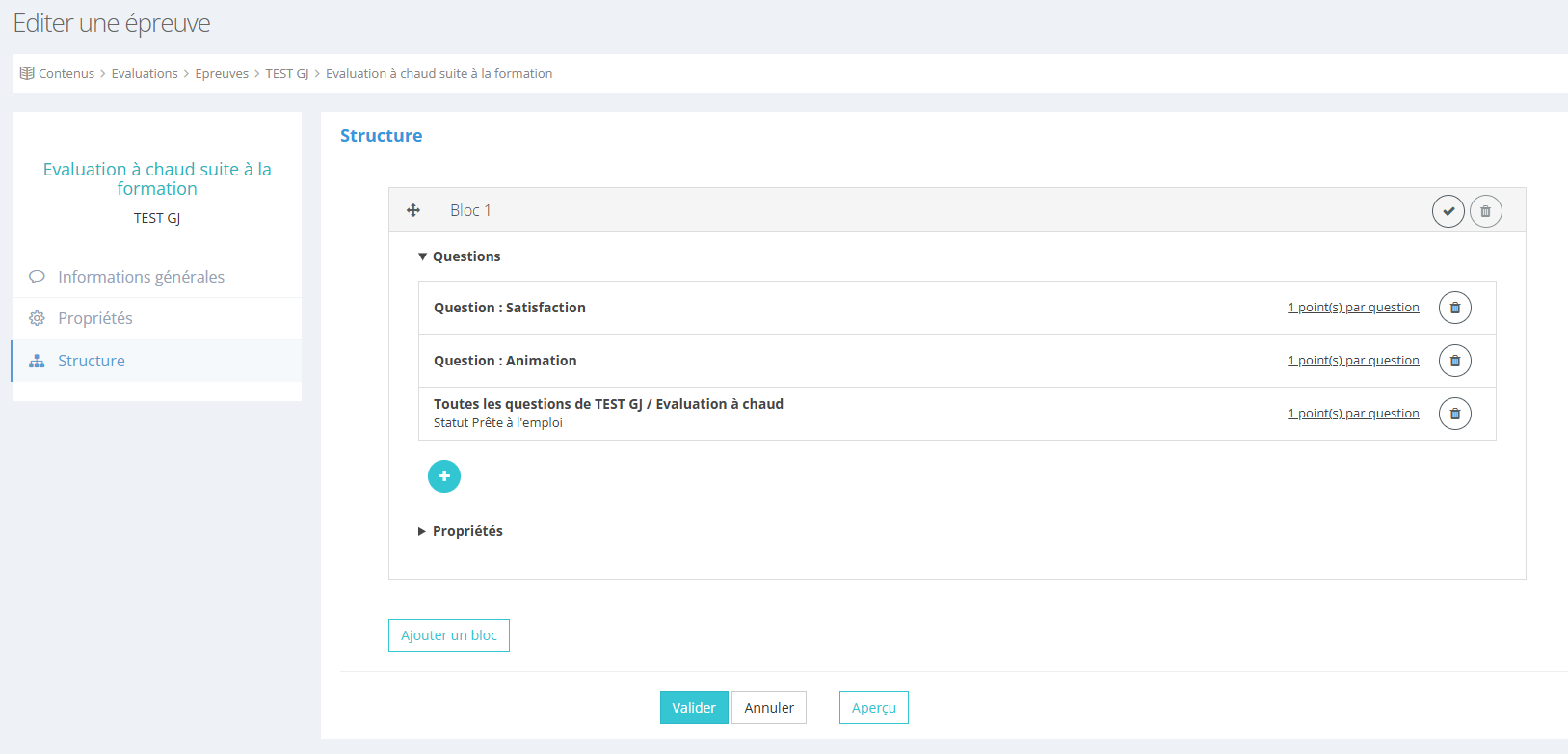Image resolution: width=1568 pixels, height=754 pixels.
Task: Remove the Animation question using its trash icon
Action: pyautogui.click(x=1454, y=361)
